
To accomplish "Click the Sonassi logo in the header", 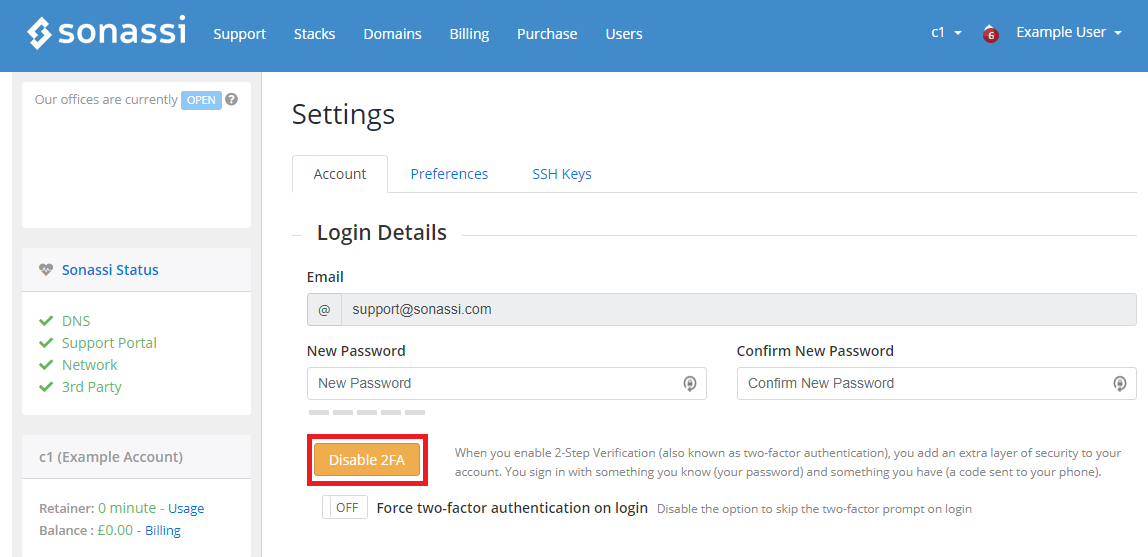I will click(x=106, y=34).
